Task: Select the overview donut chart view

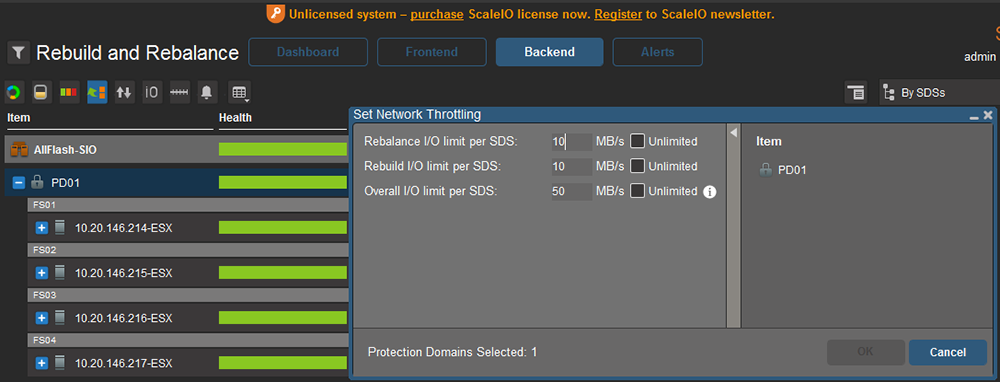Action: 14,92
